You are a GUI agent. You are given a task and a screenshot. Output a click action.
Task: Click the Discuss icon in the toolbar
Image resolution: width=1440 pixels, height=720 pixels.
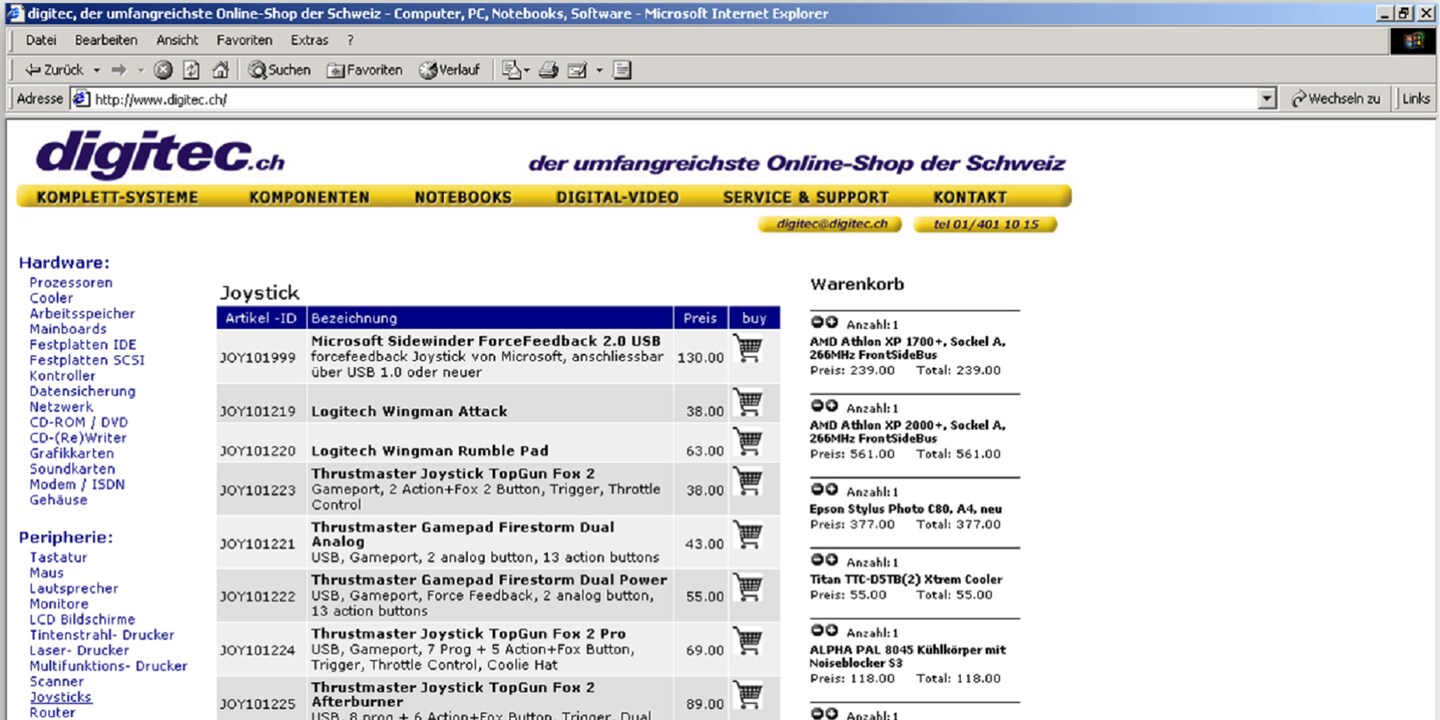622,70
